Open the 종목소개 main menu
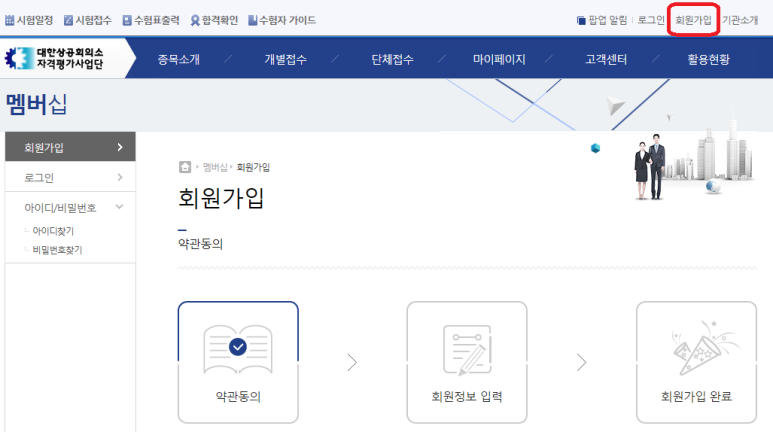 [x=178, y=60]
